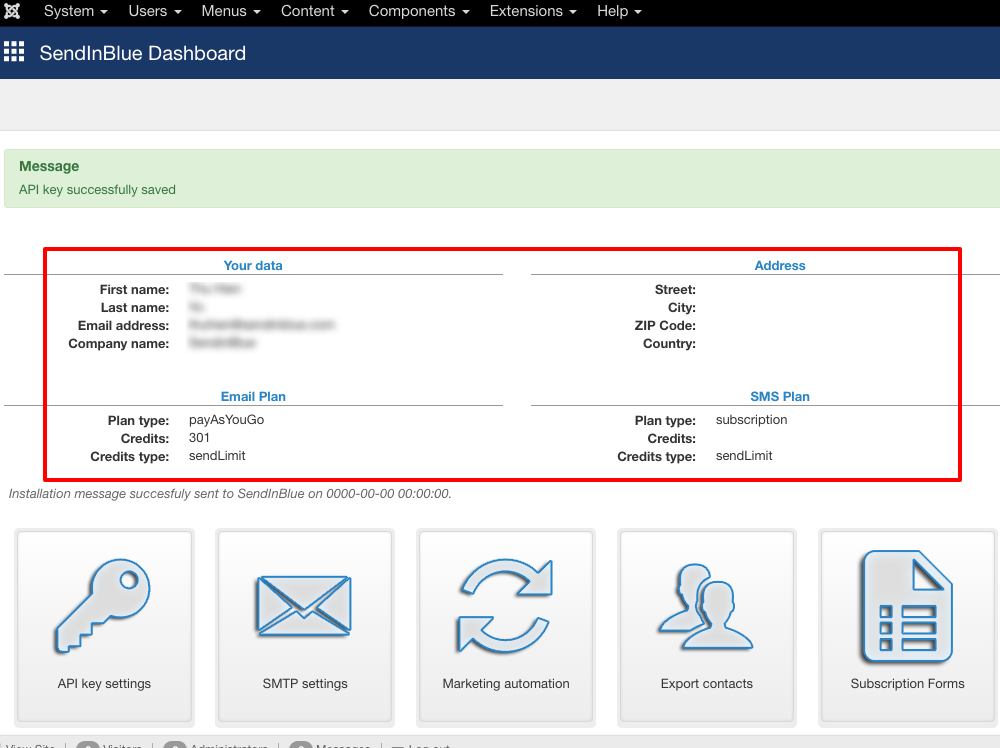Select the SMTP settings icon
This screenshot has height=748, width=1000.
305,627
